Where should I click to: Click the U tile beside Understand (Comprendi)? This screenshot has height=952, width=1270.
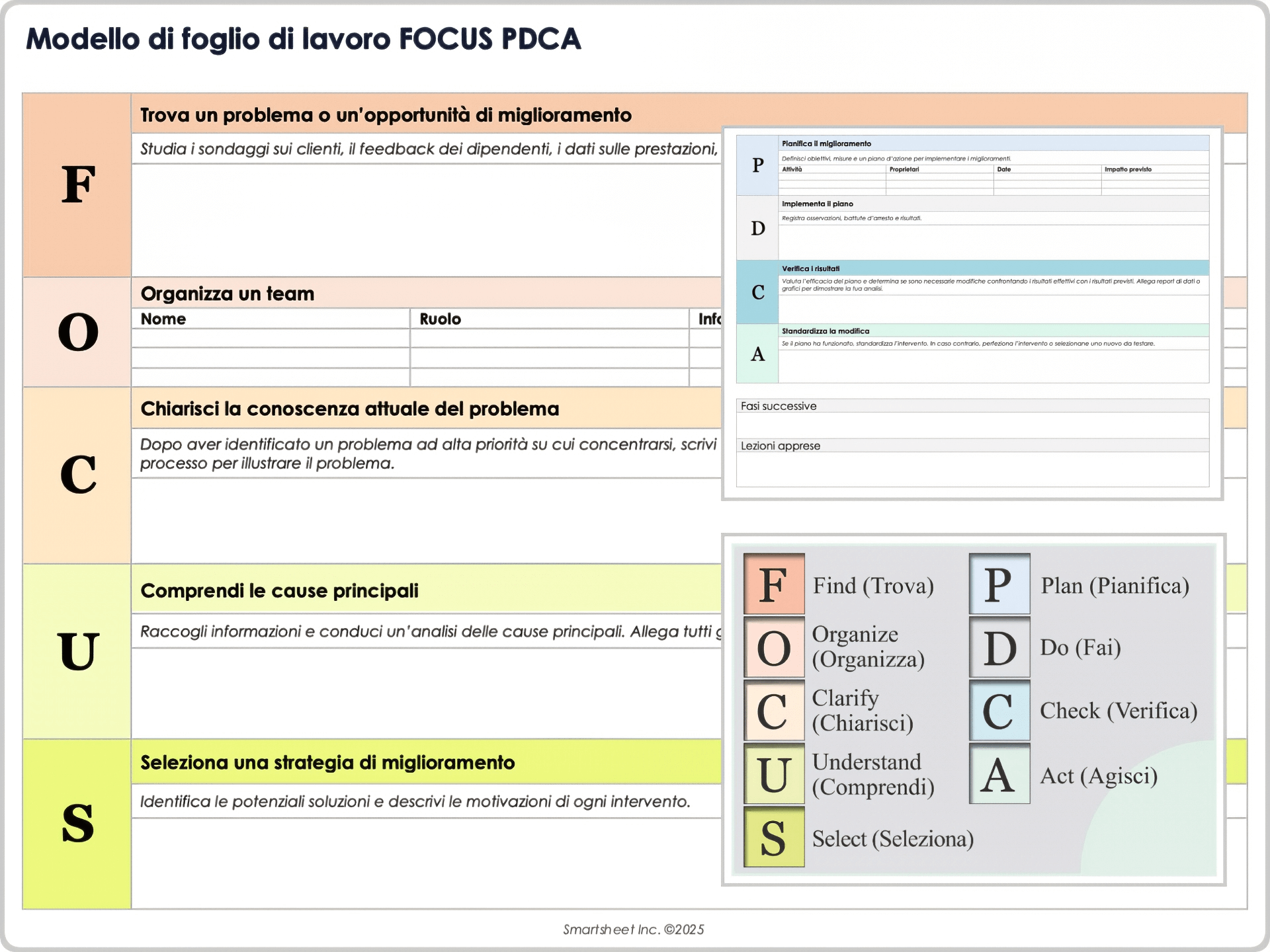point(774,773)
